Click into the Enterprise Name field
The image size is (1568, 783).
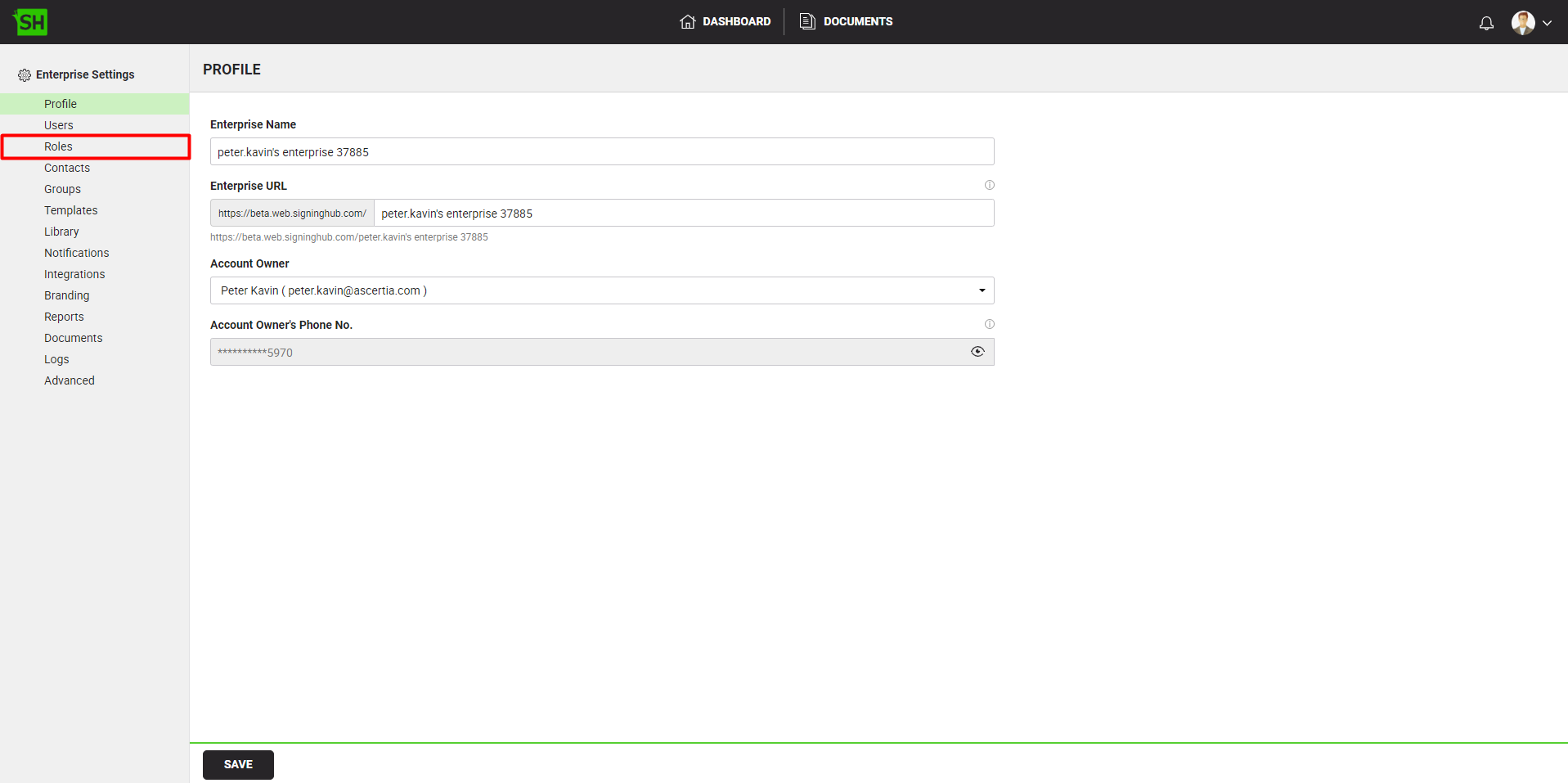[601, 152]
